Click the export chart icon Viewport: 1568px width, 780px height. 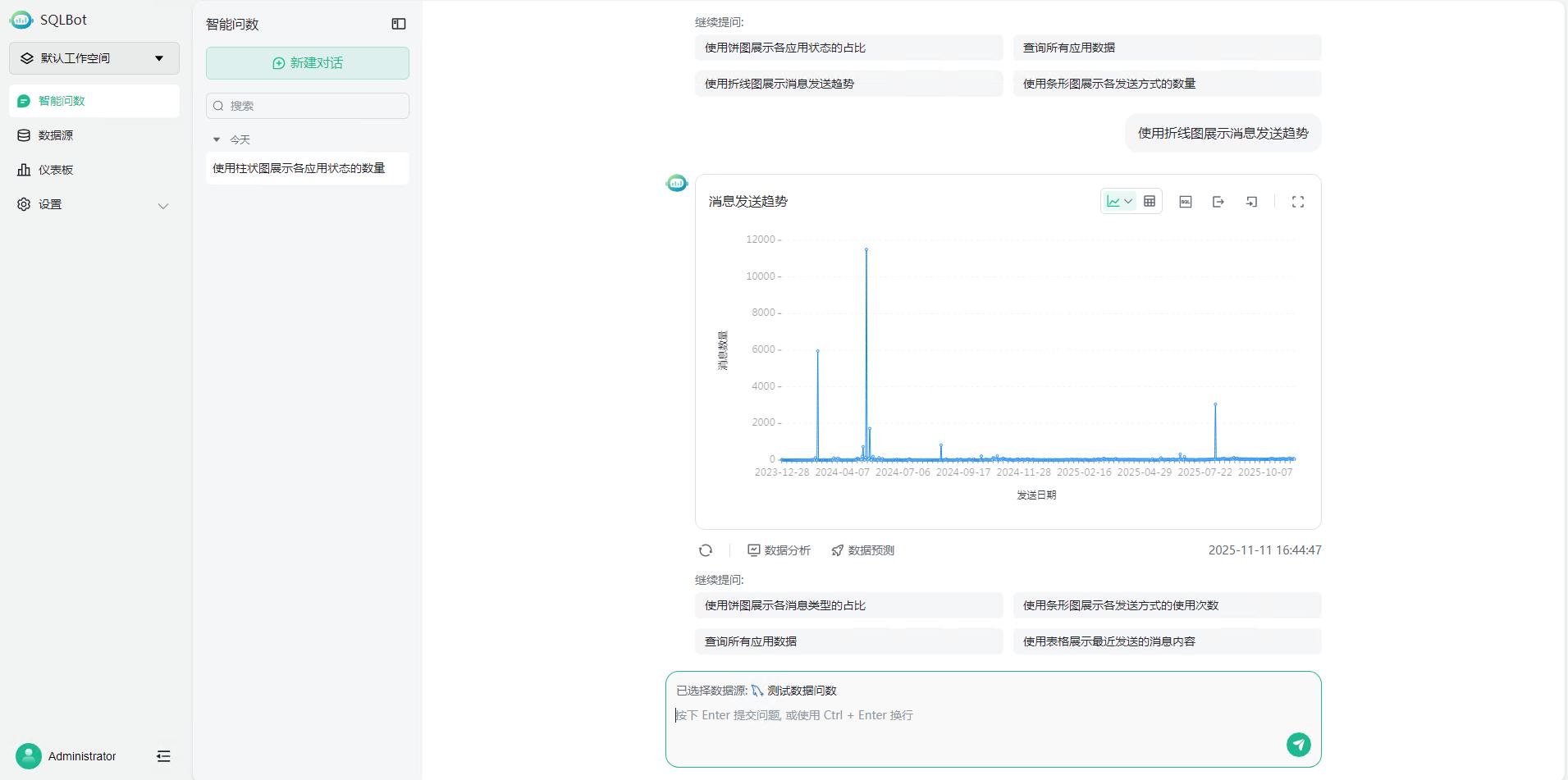1218,201
